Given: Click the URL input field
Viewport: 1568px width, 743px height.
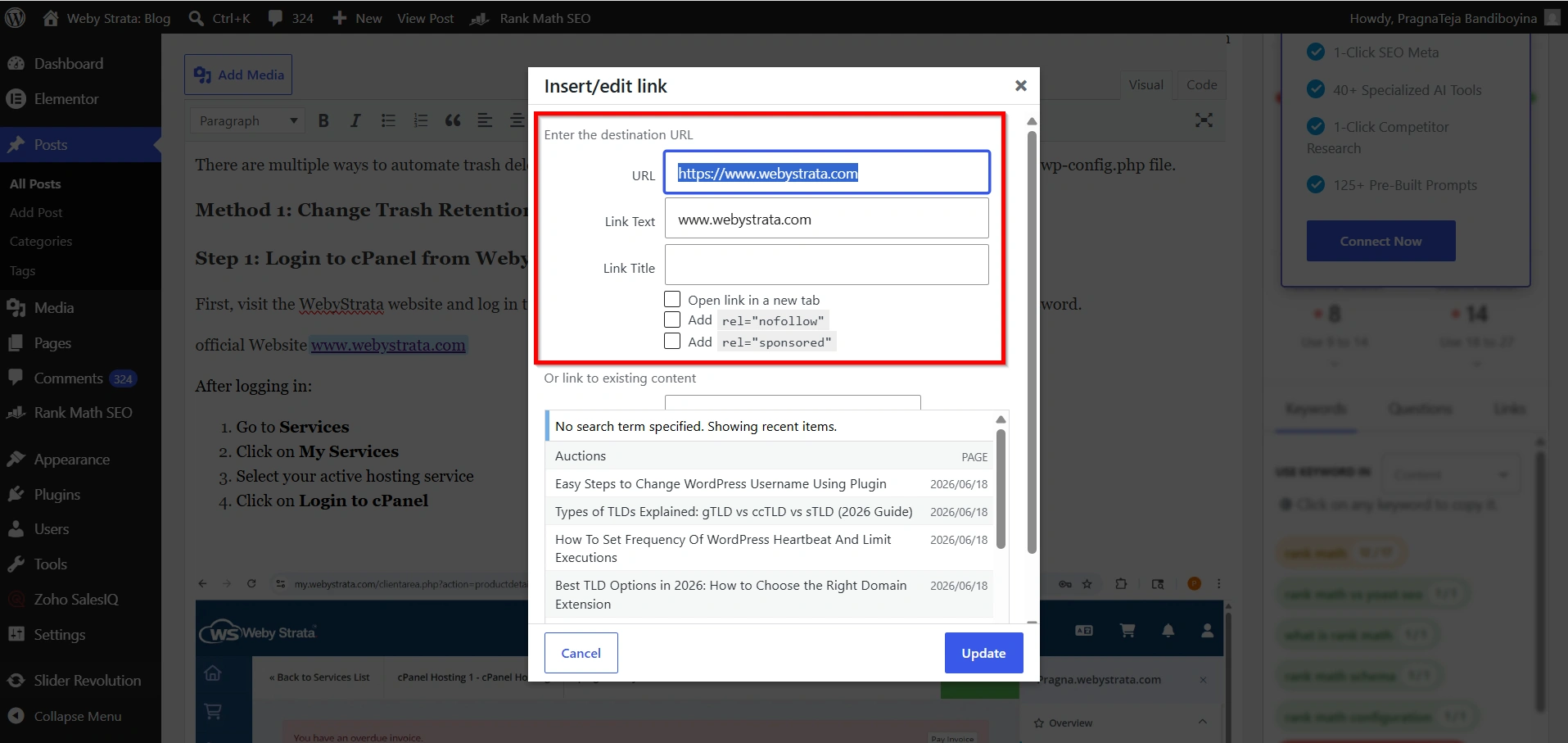Looking at the screenshot, I should [x=827, y=172].
